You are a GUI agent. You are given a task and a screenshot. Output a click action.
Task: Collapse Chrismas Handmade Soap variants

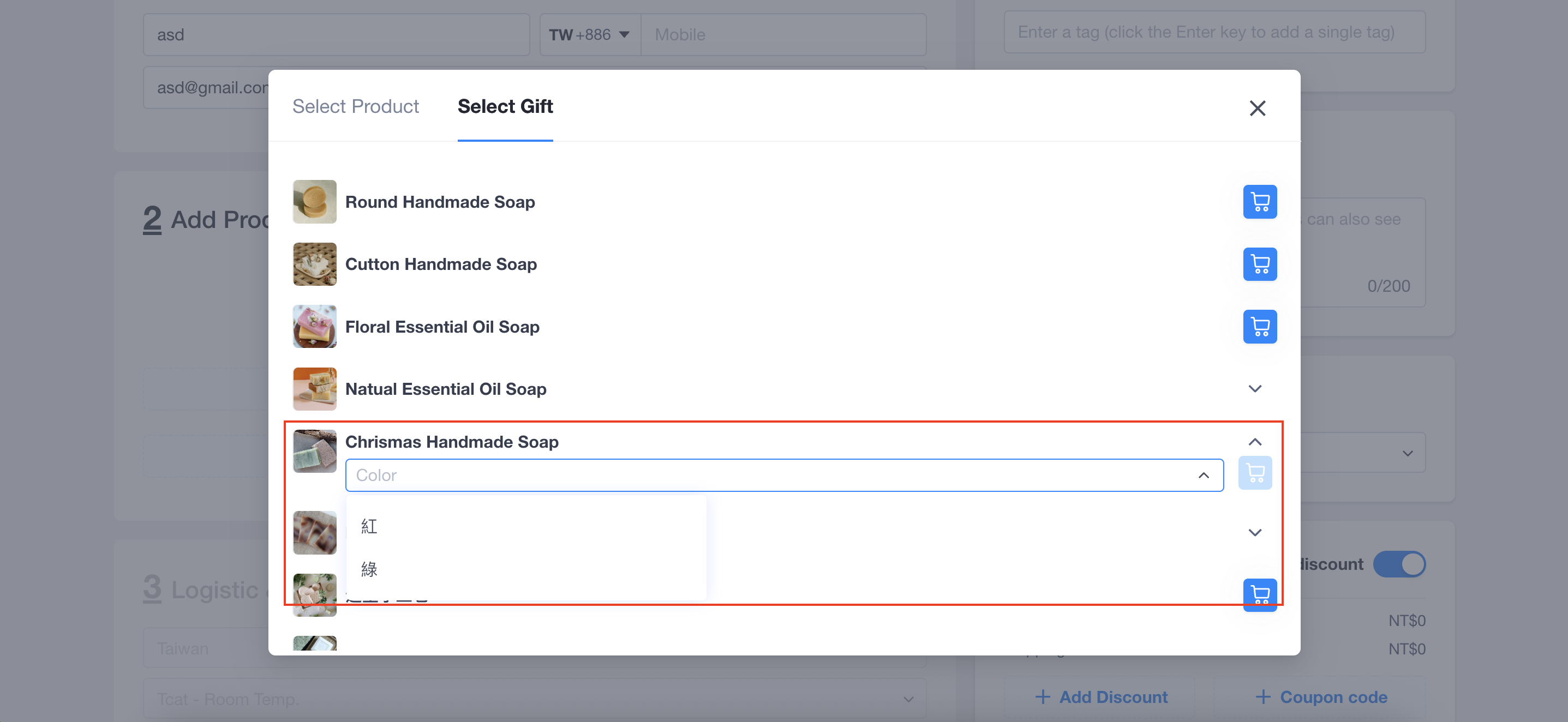pyautogui.click(x=1254, y=442)
